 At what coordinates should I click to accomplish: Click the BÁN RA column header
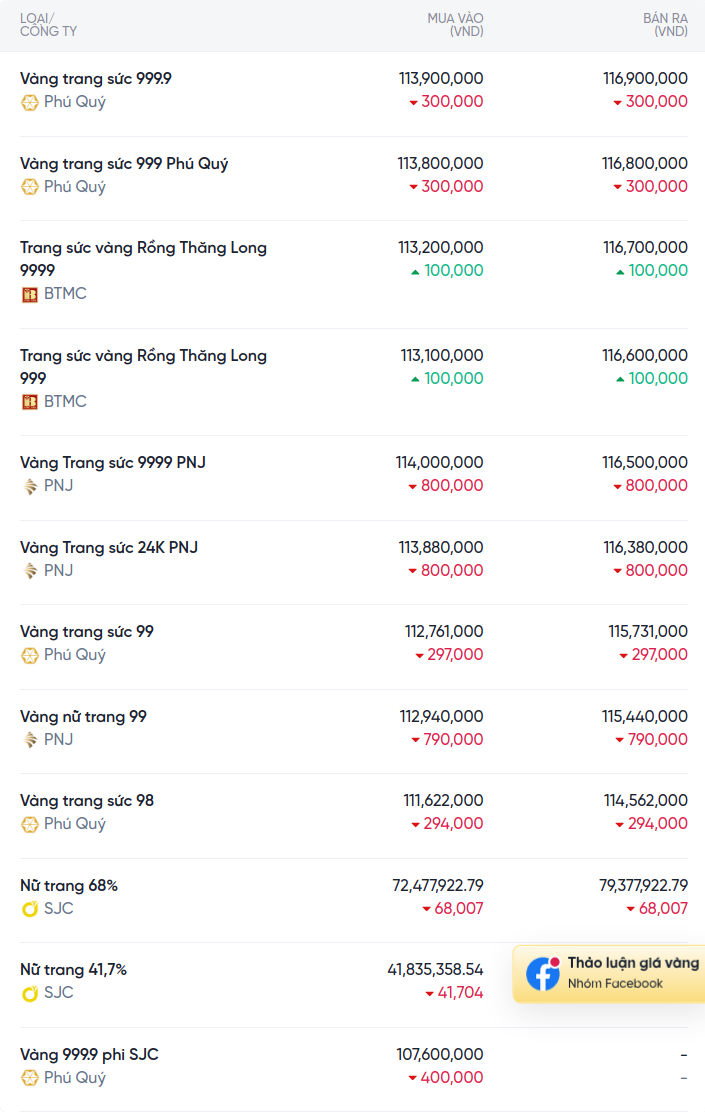(665, 25)
